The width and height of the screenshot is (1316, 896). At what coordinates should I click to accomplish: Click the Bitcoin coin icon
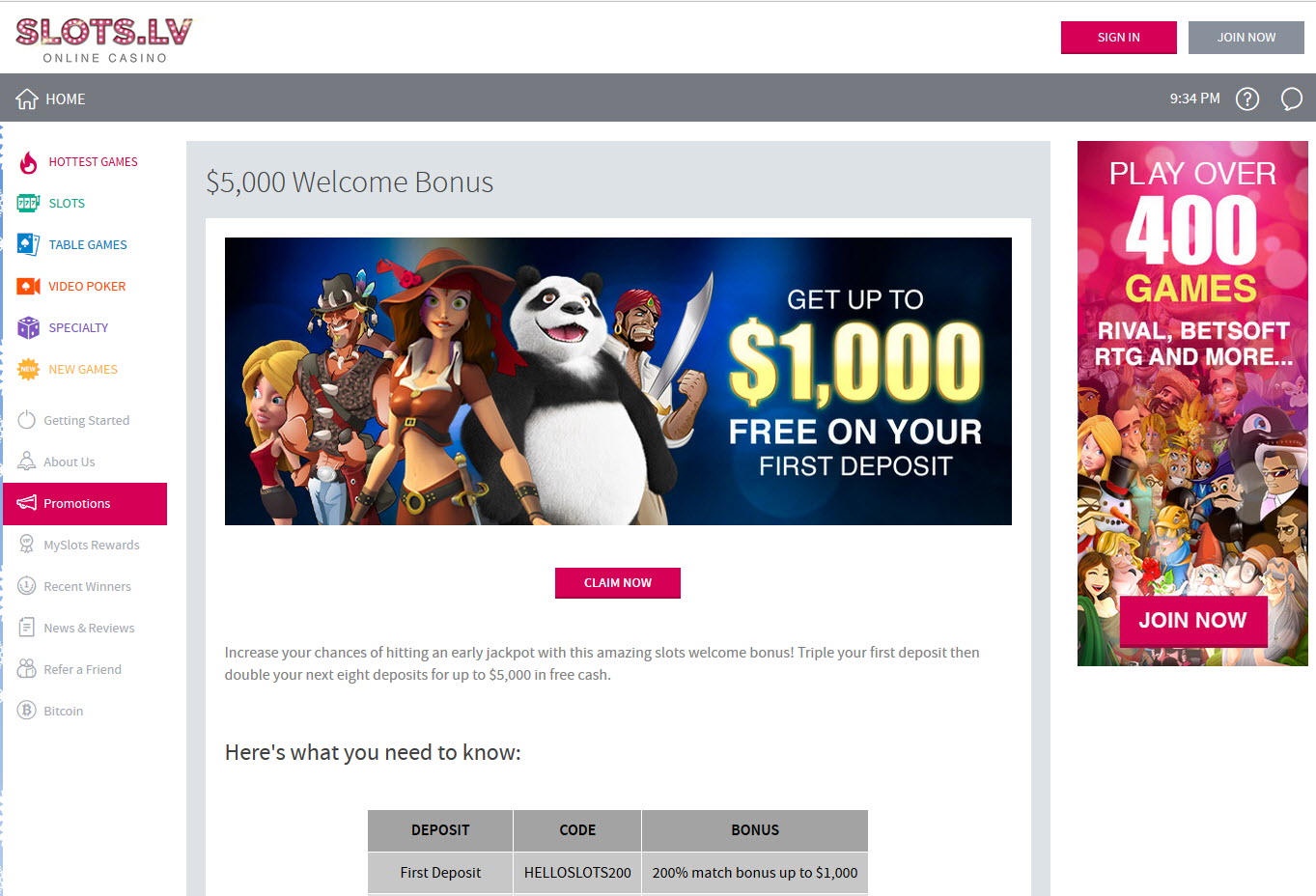pos(27,711)
